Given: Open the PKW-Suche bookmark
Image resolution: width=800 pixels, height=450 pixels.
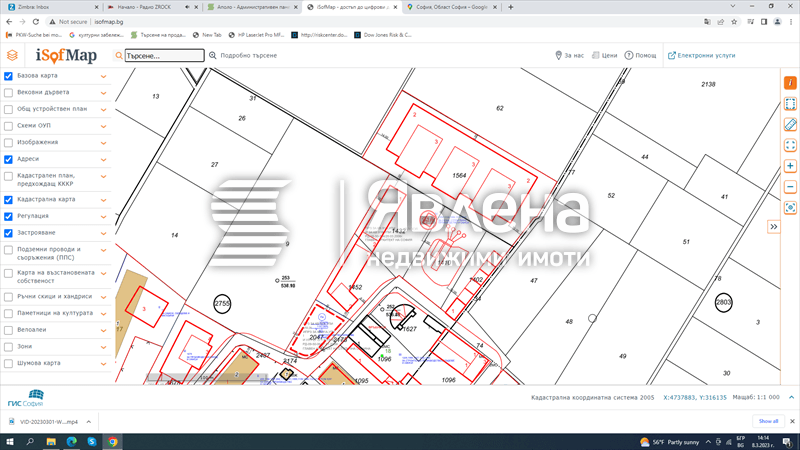Looking at the screenshot, I should 34,35.
